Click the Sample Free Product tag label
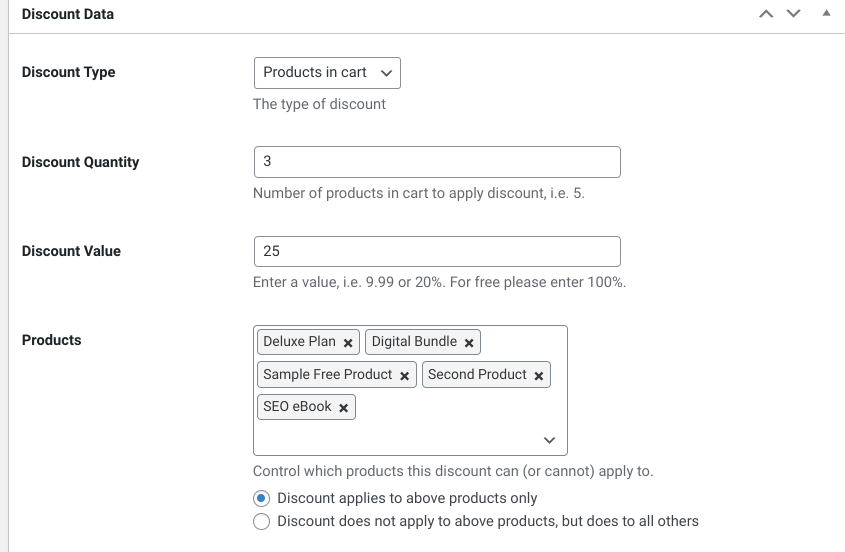Image resolution: width=845 pixels, height=552 pixels. pos(327,375)
